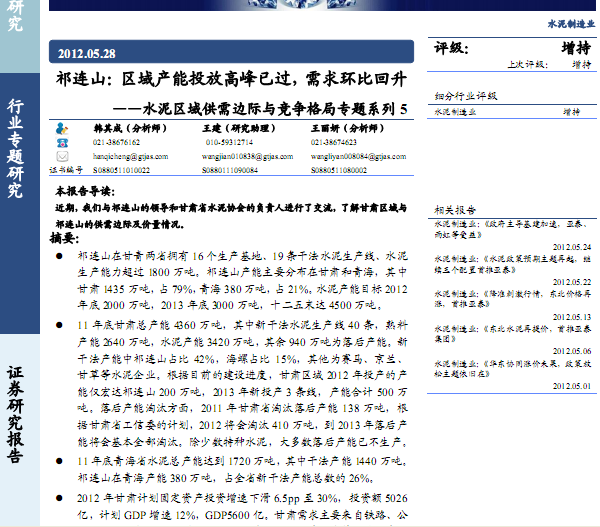Open email link hanqicheng@gtjas.com
600x527 pixels.
[x=122, y=157]
